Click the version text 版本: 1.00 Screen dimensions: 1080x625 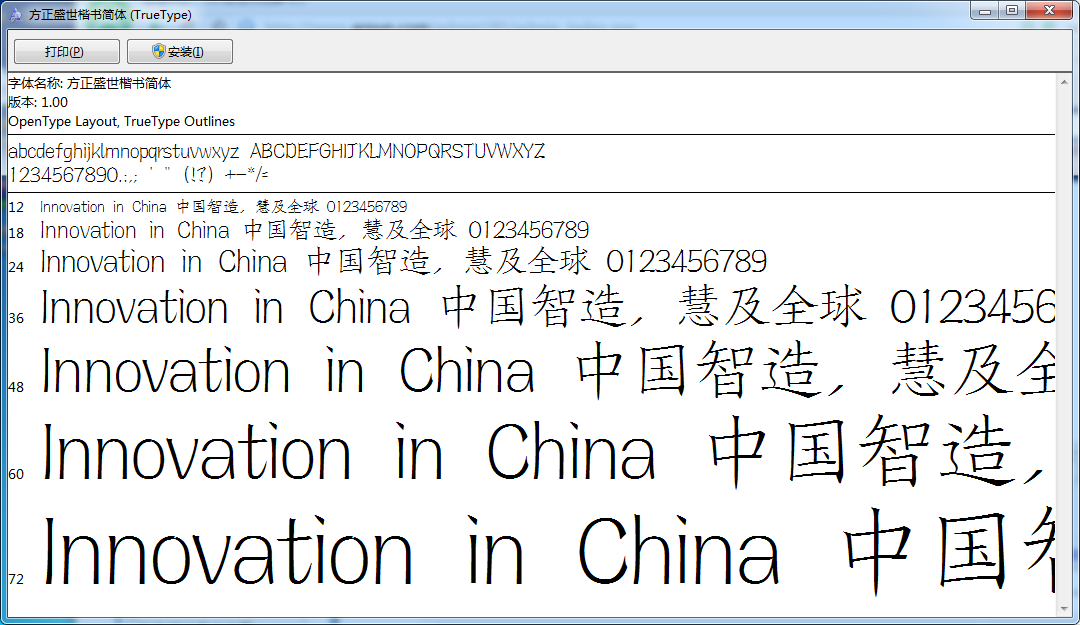(38, 103)
